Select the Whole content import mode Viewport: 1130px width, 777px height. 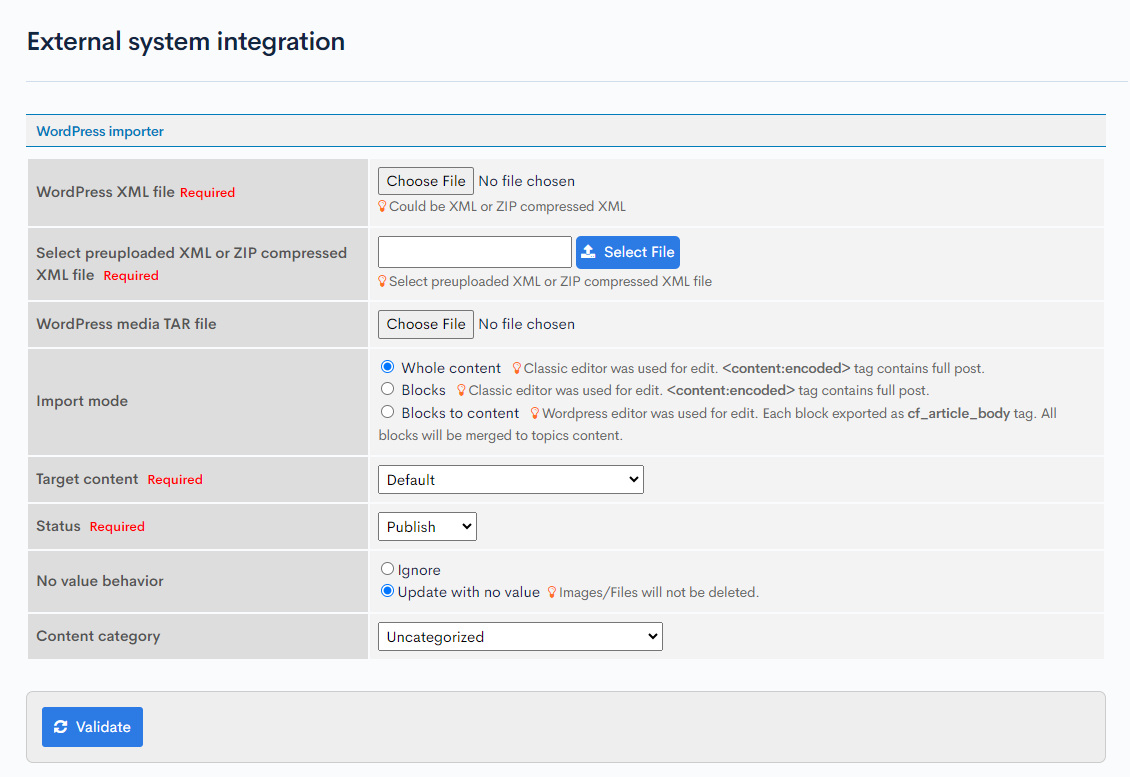[388, 367]
